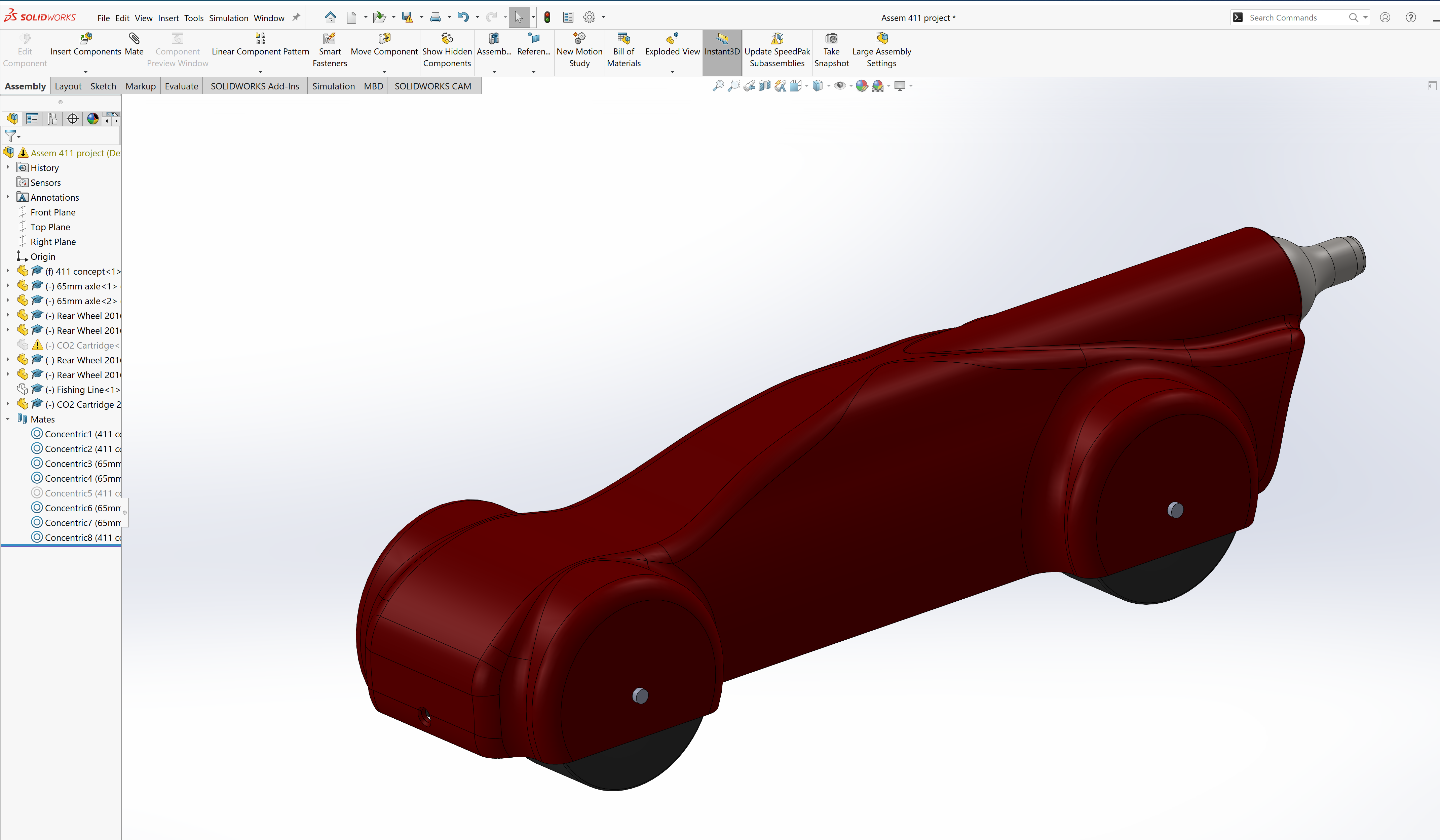Click the Help question mark button

[x=1411, y=18]
